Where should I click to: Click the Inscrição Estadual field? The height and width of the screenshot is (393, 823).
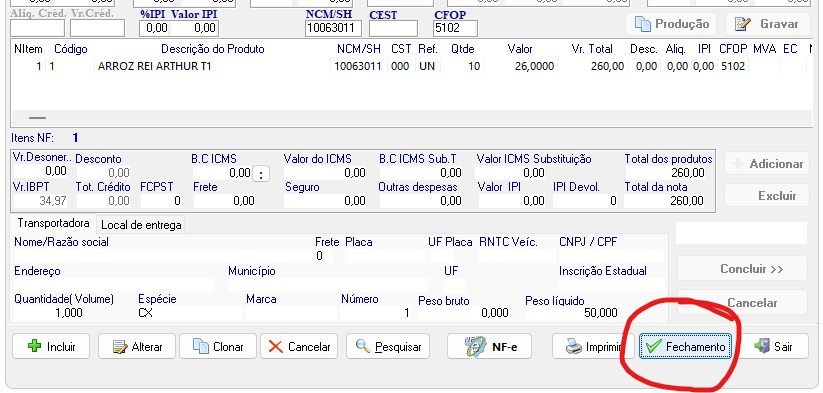[x=611, y=285]
